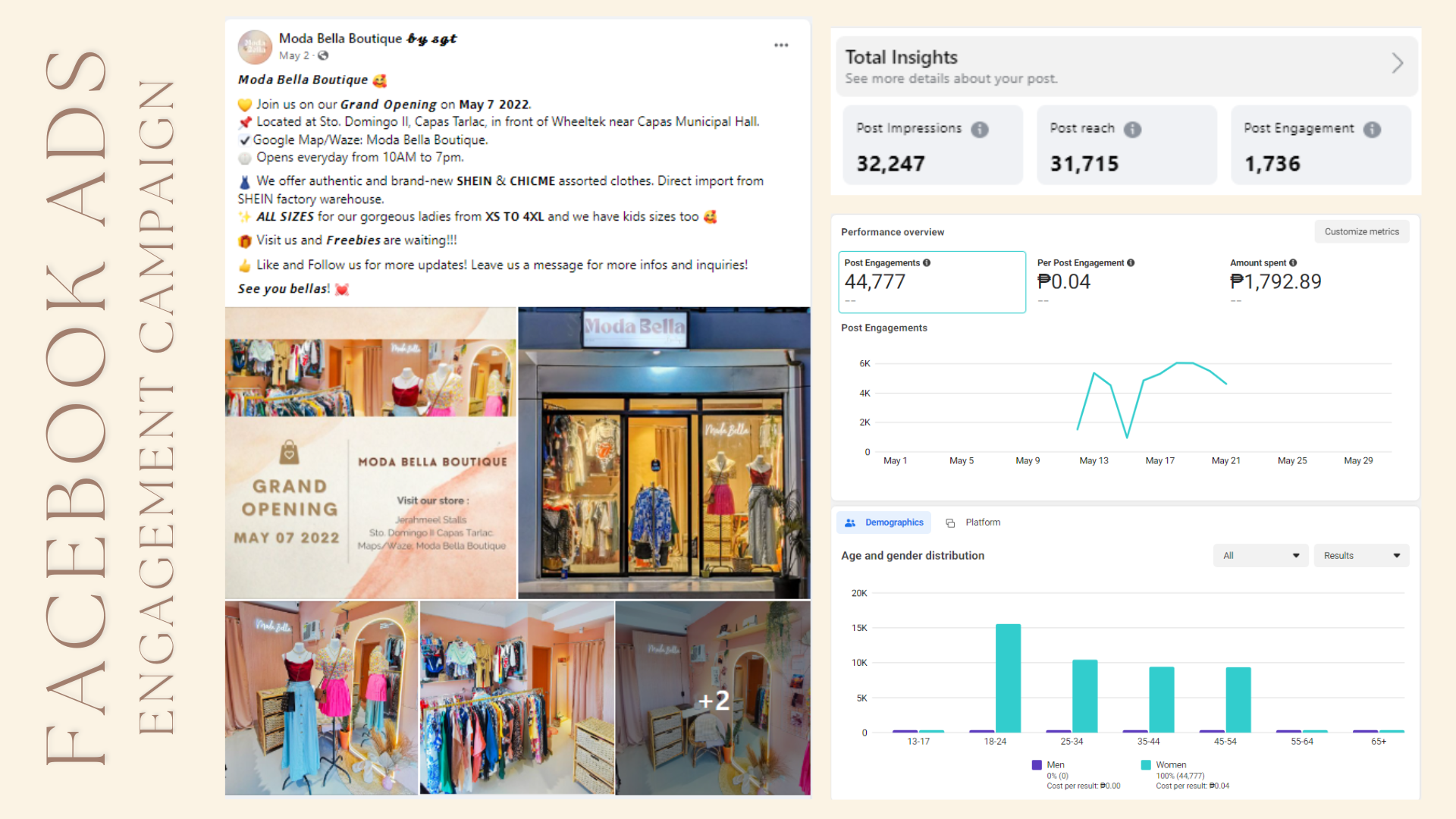Viewport: 1456px width, 819px height.
Task: Click the public audience globe icon
Action: click(323, 55)
